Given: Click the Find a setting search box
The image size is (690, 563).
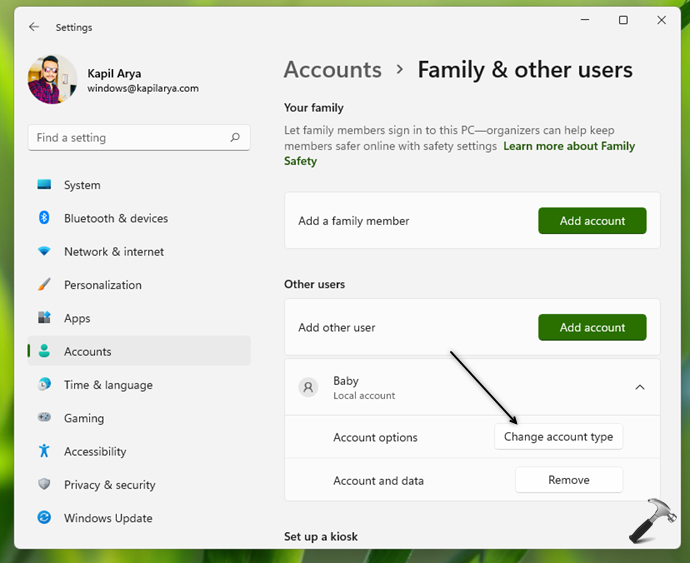Looking at the screenshot, I should (x=130, y=138).
